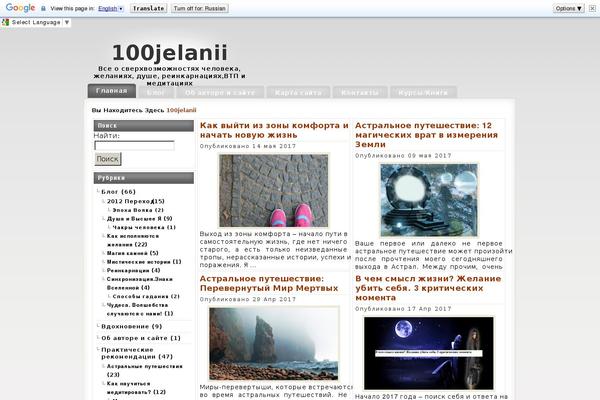The width and height of the screenshot is (600, 400).
Task: Click the lock icon beside Google logo
Action: (43, 8)
